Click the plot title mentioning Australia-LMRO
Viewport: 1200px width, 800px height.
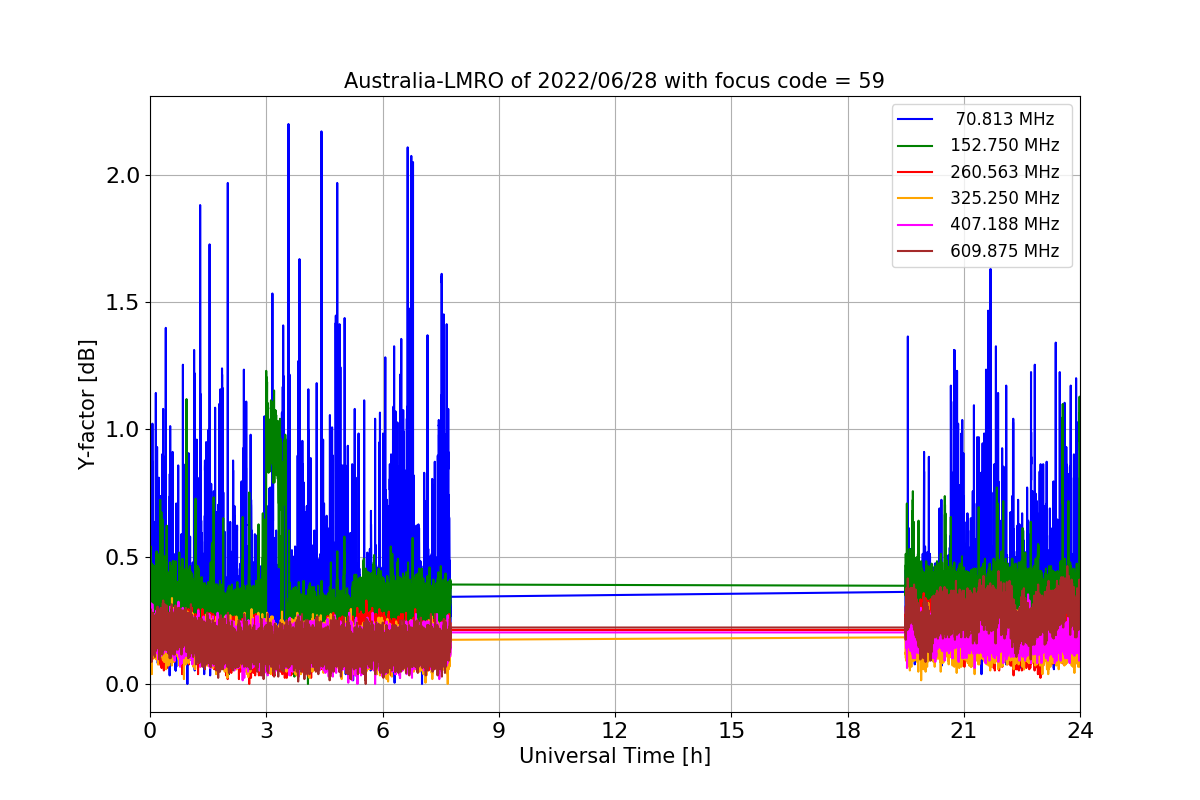click(614, 81)
